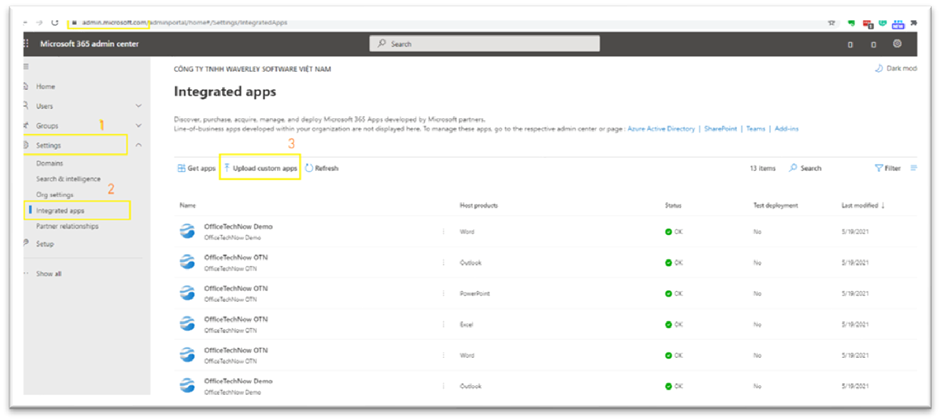
Task: Open Partner relationships in navigation
Action: click(67, 226)
